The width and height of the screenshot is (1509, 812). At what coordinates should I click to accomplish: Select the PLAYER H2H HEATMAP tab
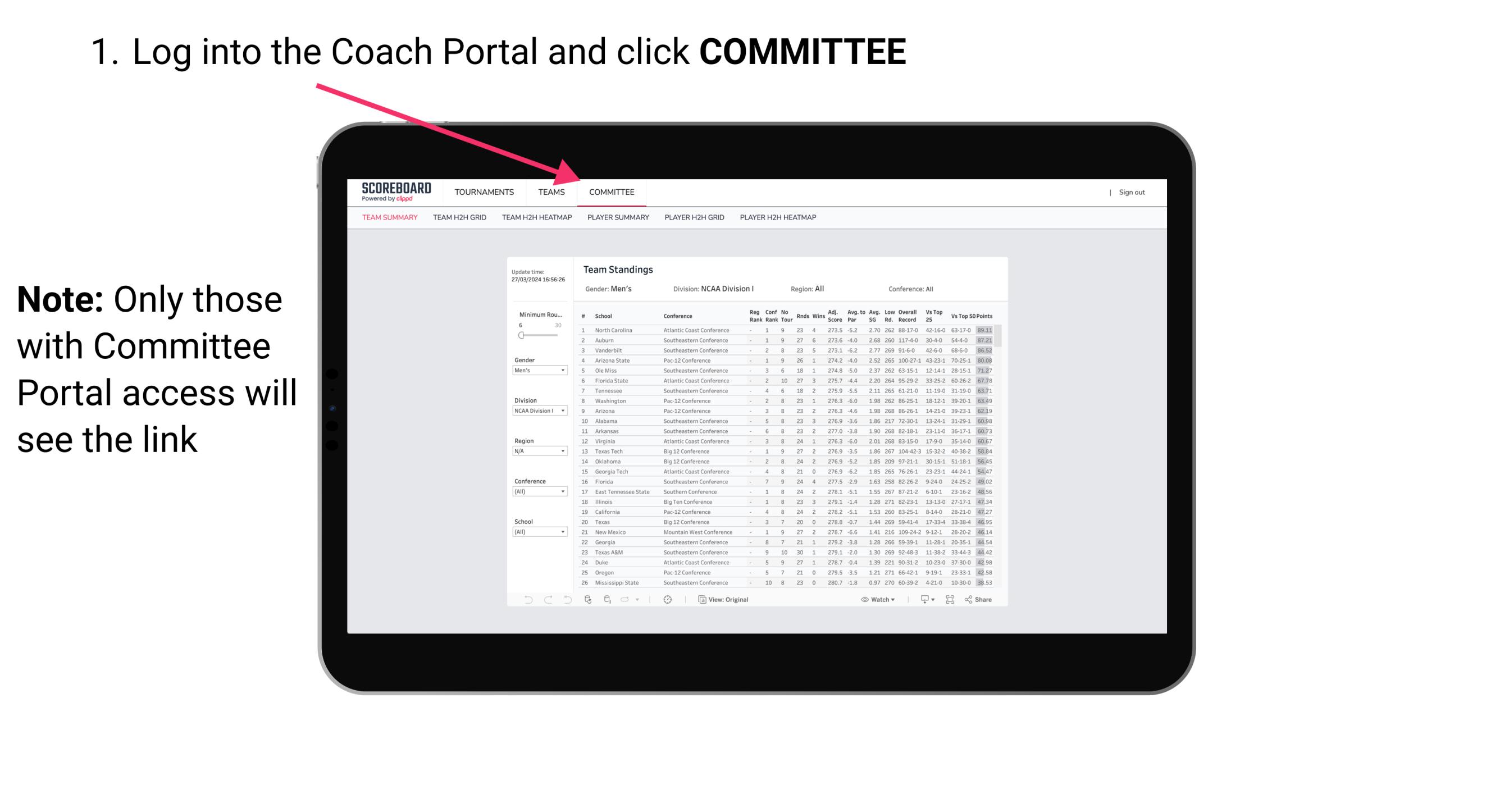point(779,219)
